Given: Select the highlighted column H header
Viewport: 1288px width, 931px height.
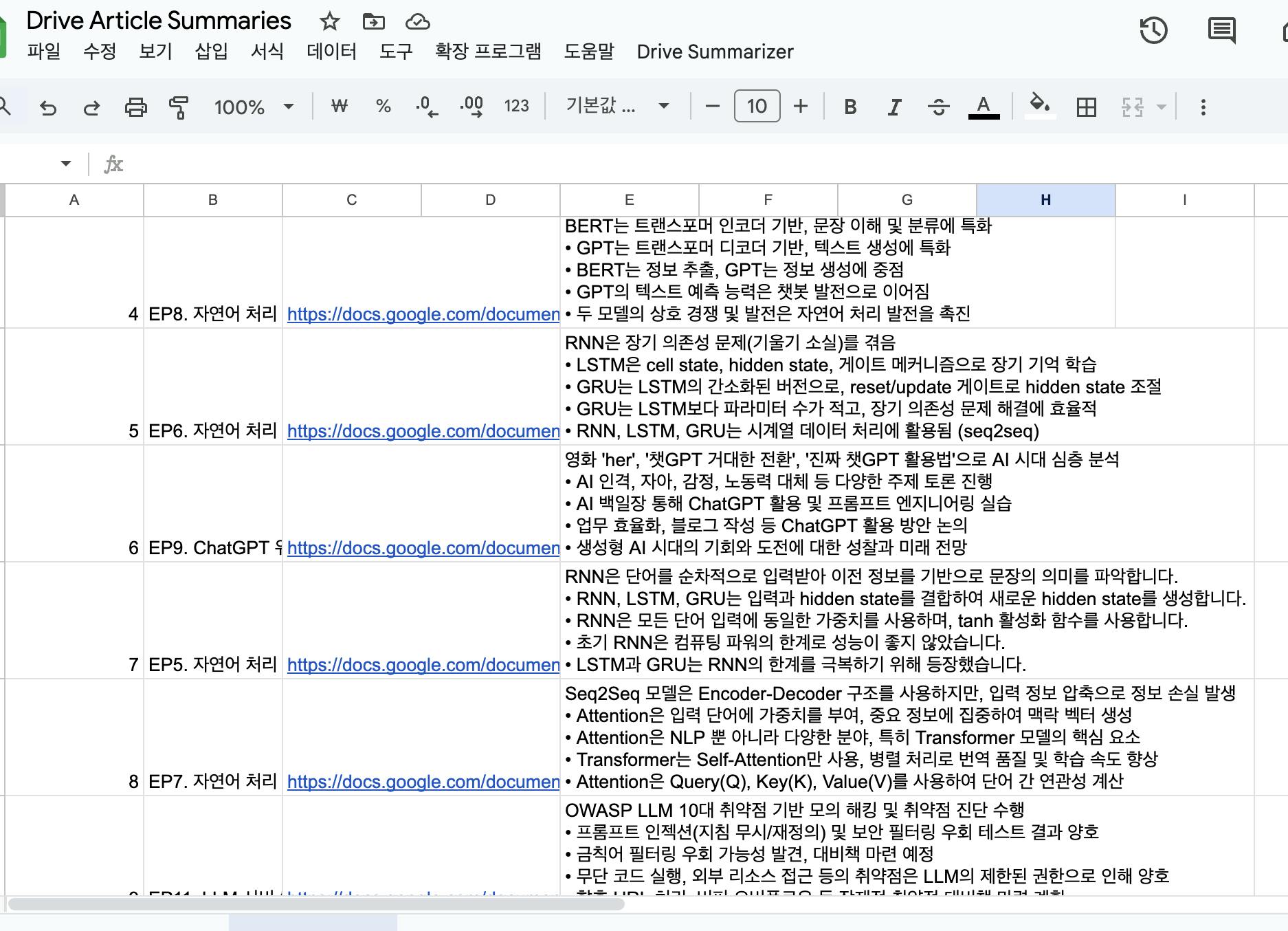Looking at the screenshot, I should tap(1045, 200).
